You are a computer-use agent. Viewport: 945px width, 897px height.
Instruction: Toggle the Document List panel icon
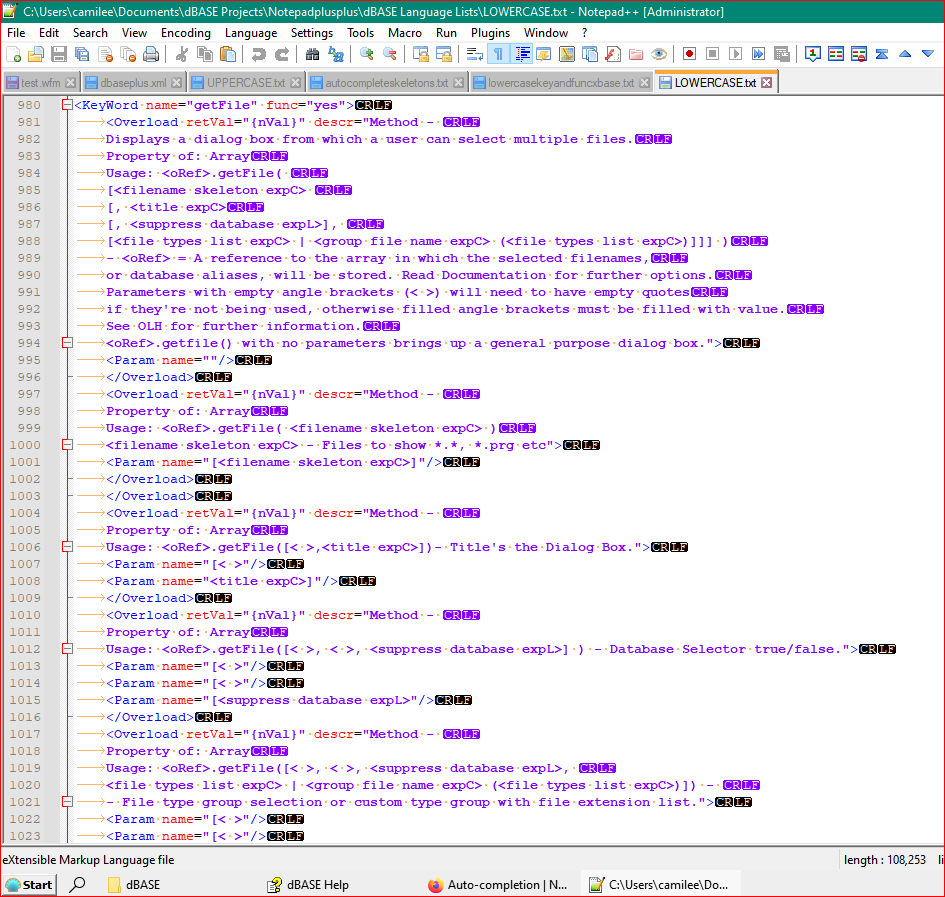(x=589, y=55)
